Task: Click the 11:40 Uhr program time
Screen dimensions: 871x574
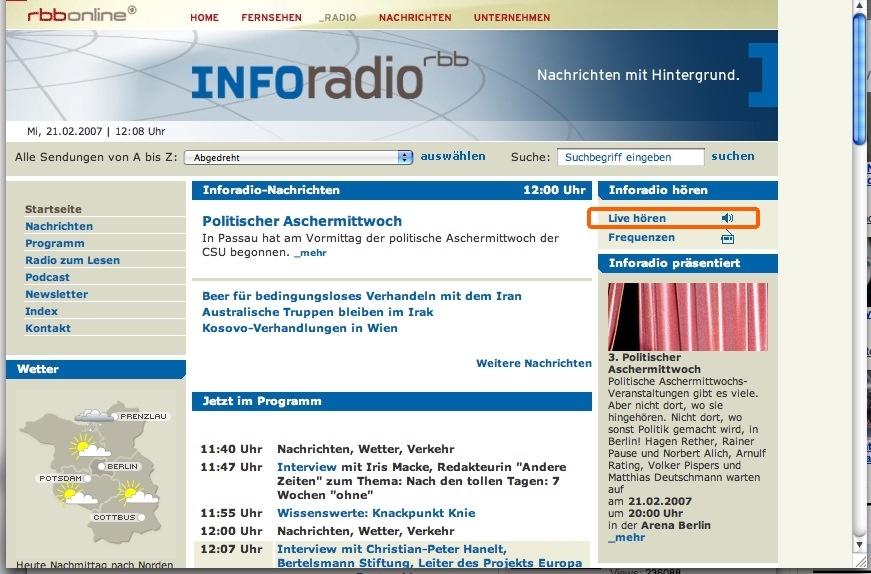Action: pyautogui.click(x=231, y=449)
